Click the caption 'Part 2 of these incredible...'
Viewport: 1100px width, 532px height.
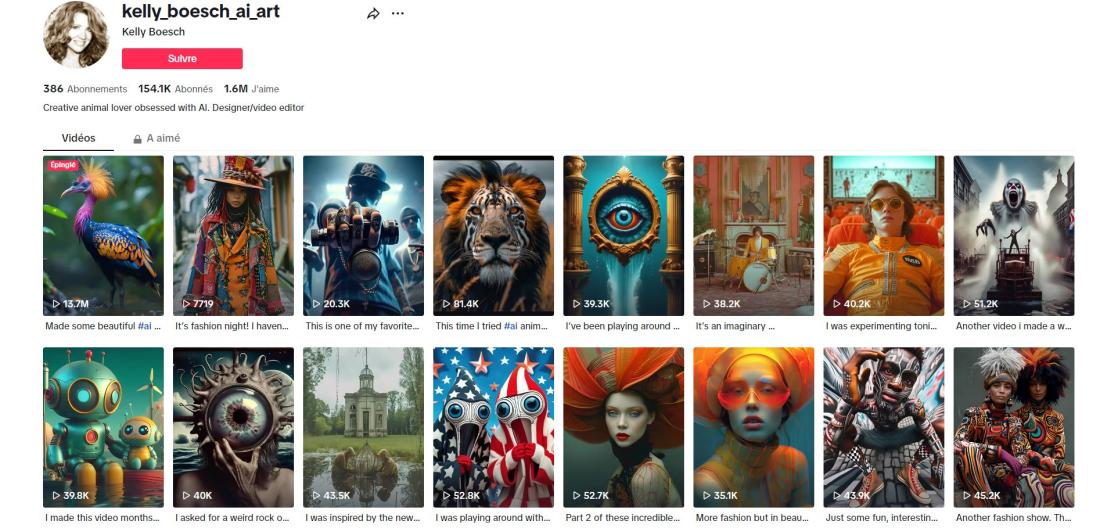pos(623,518)
